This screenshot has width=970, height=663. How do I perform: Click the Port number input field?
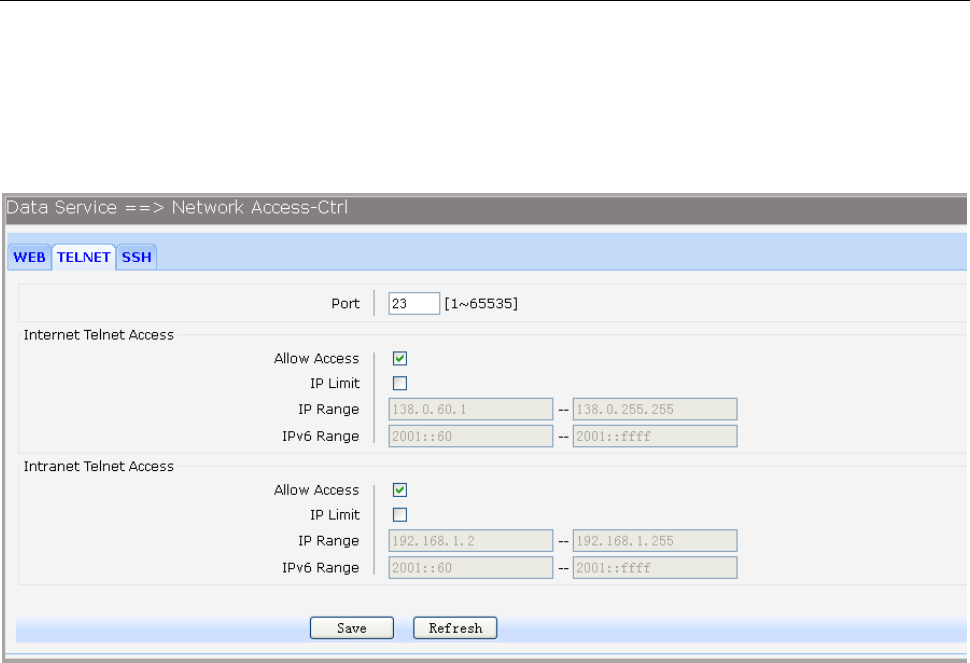coord(414,304)
